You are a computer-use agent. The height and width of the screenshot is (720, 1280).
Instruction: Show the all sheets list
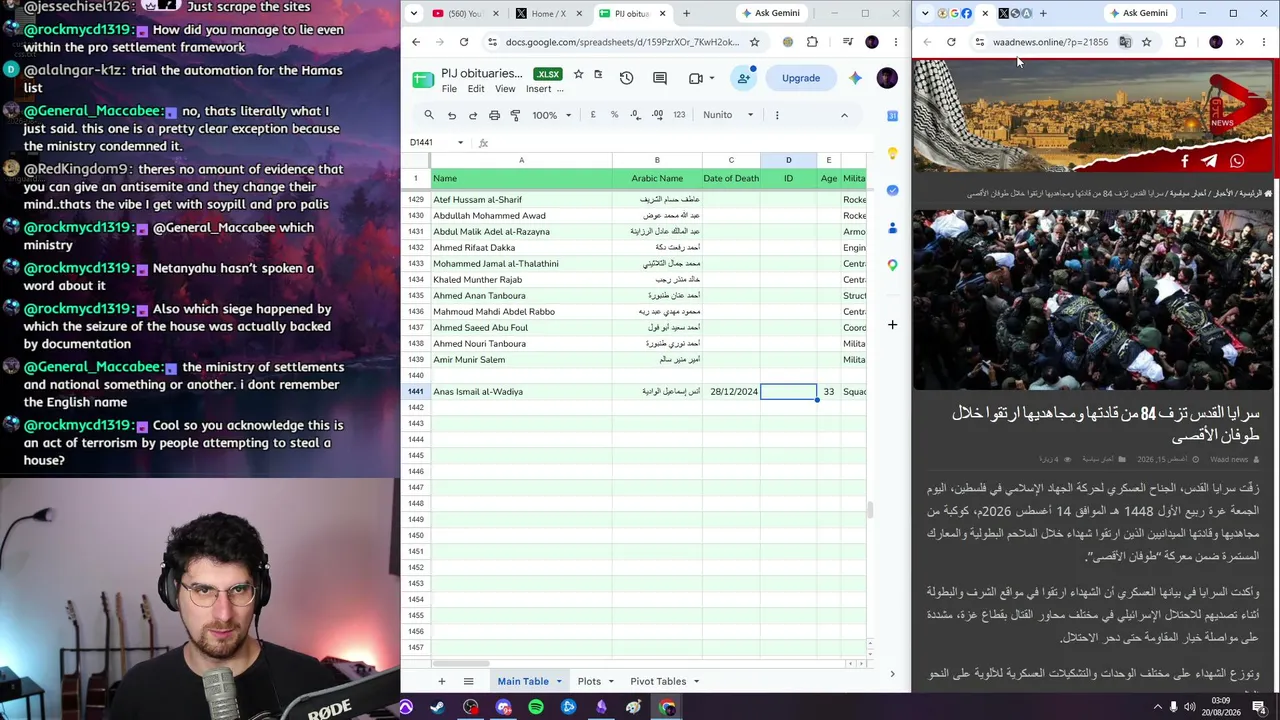[468, 681]
